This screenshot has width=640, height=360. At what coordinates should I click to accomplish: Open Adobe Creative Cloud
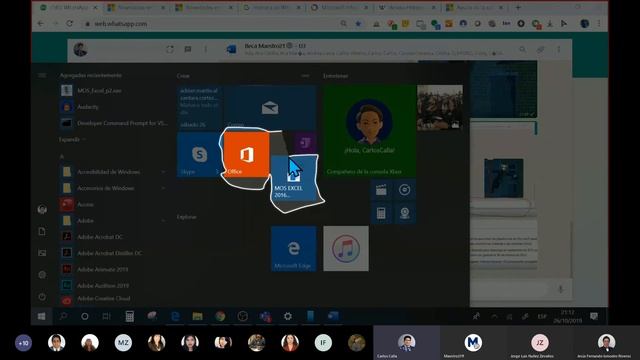113,299
